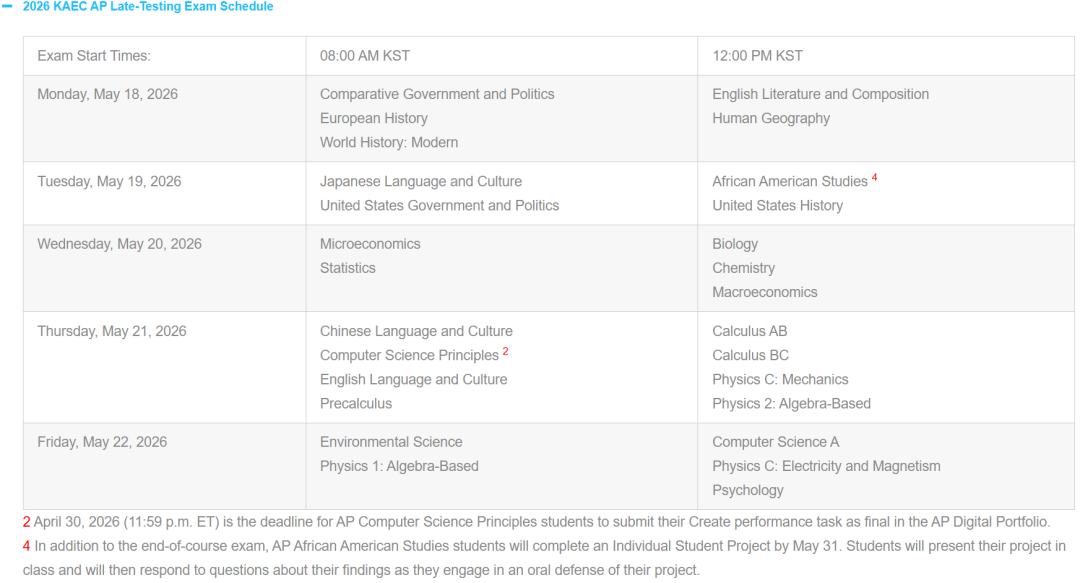
Task: Click the red footnote 2 beside Computer Science Principles
Action: (x=506, y=352)
